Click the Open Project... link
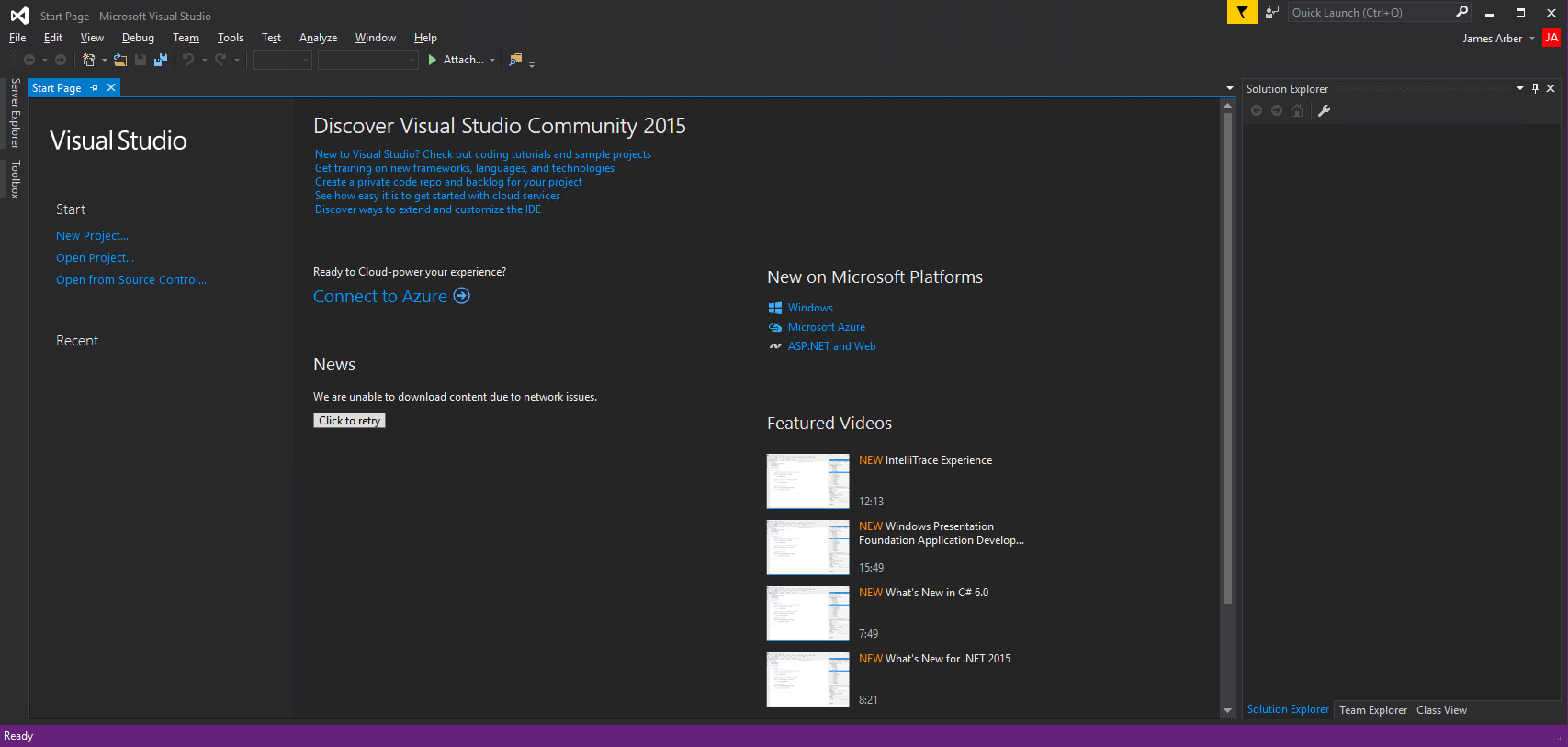The image size is (1568, 747). tap(95, 258)
